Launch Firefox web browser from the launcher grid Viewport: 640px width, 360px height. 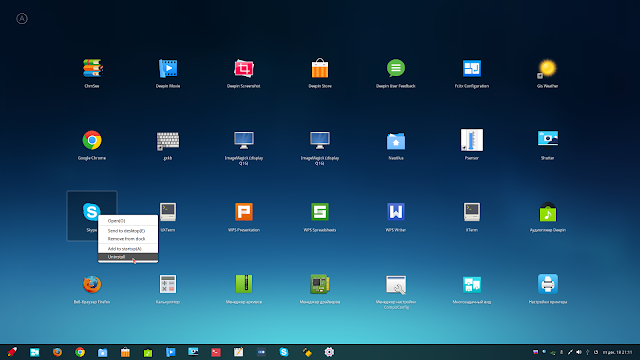[92, 284]
